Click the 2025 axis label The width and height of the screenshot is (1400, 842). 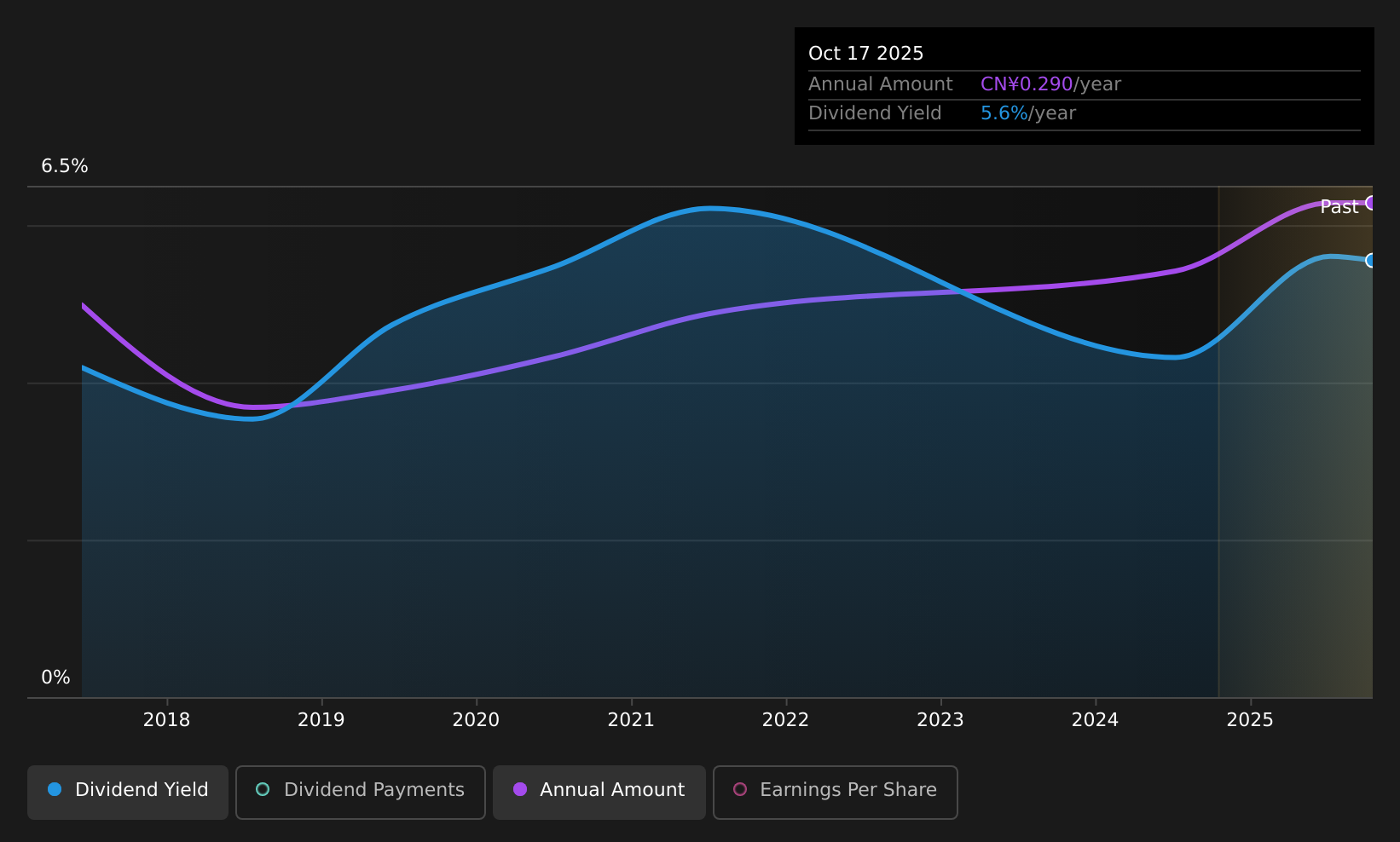click(x=1250, y=720)
